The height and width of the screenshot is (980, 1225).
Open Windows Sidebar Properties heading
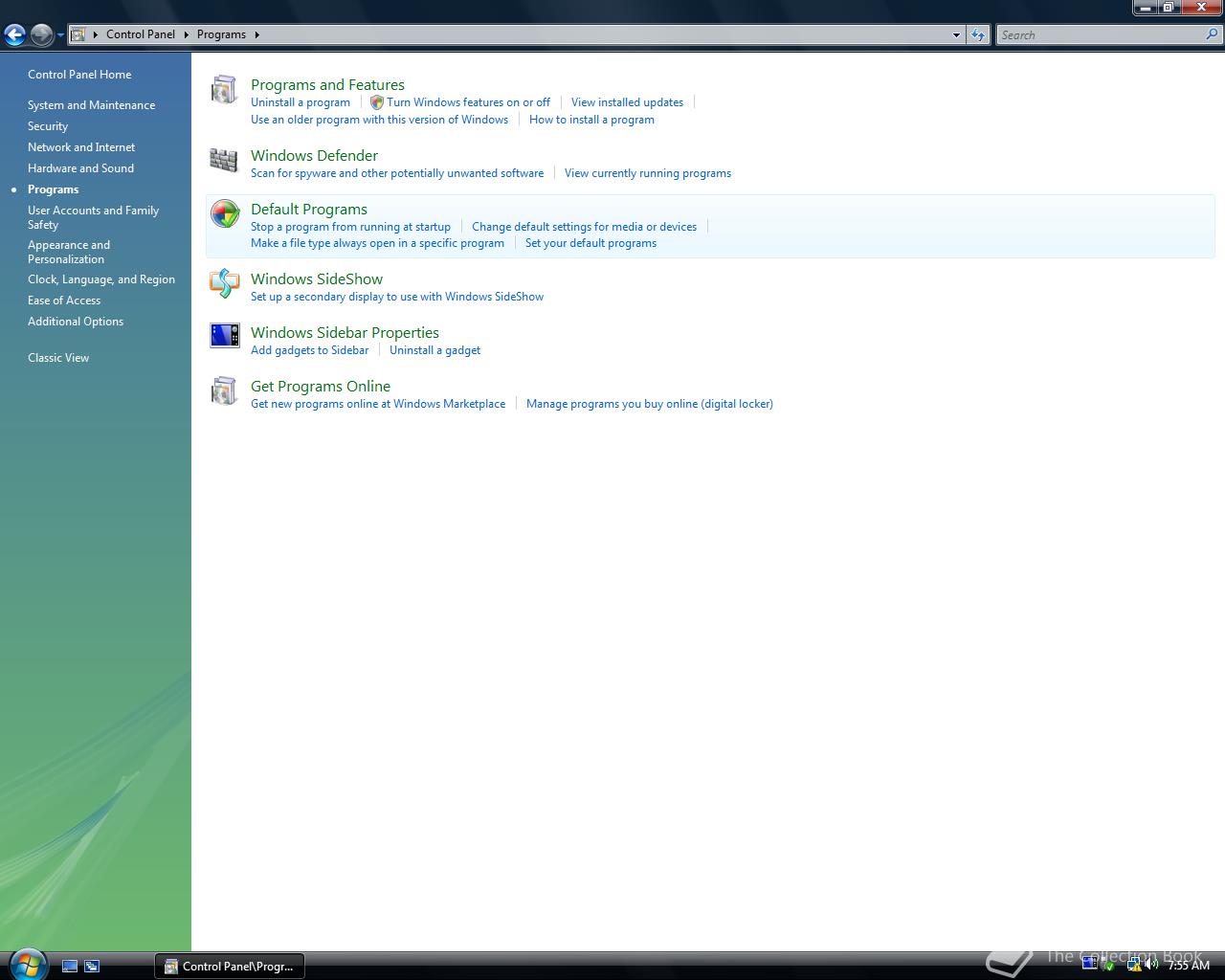click(345, 333)
